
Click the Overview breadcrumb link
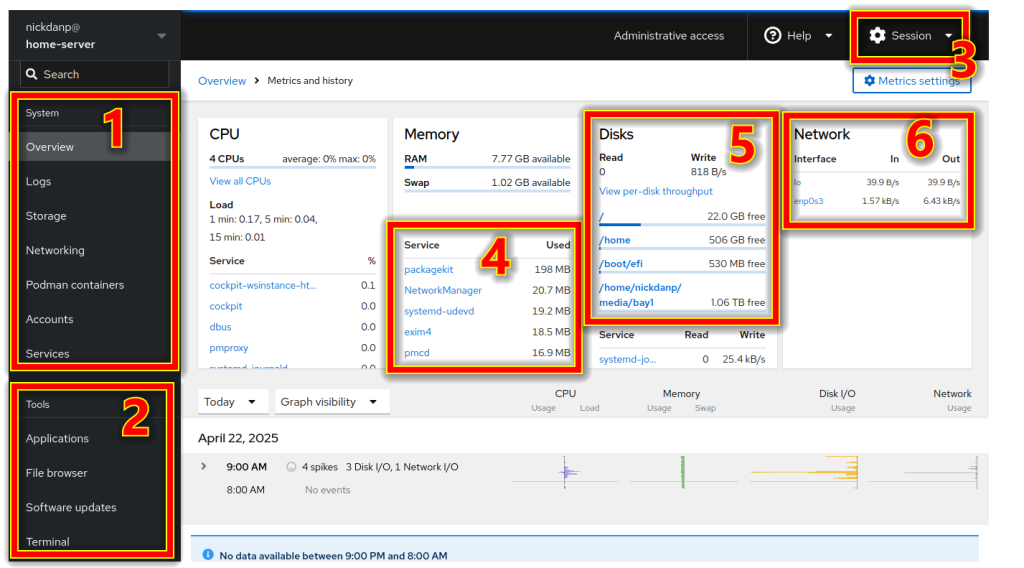(x=222, y=81)
